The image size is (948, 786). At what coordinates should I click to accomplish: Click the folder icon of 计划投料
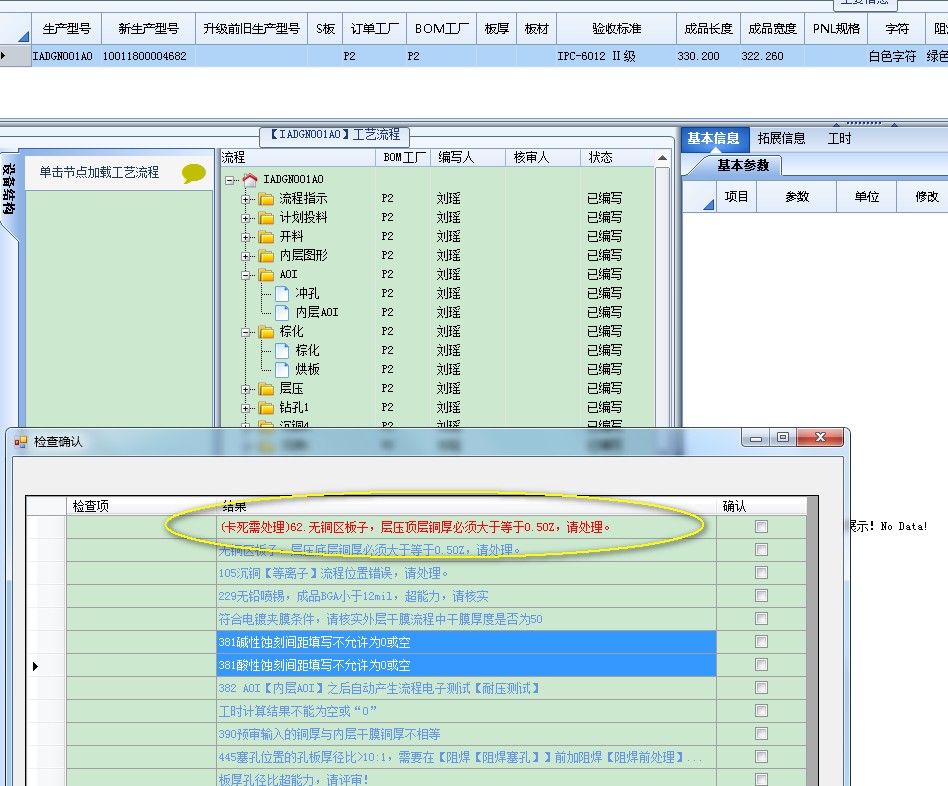click(266, 218)
